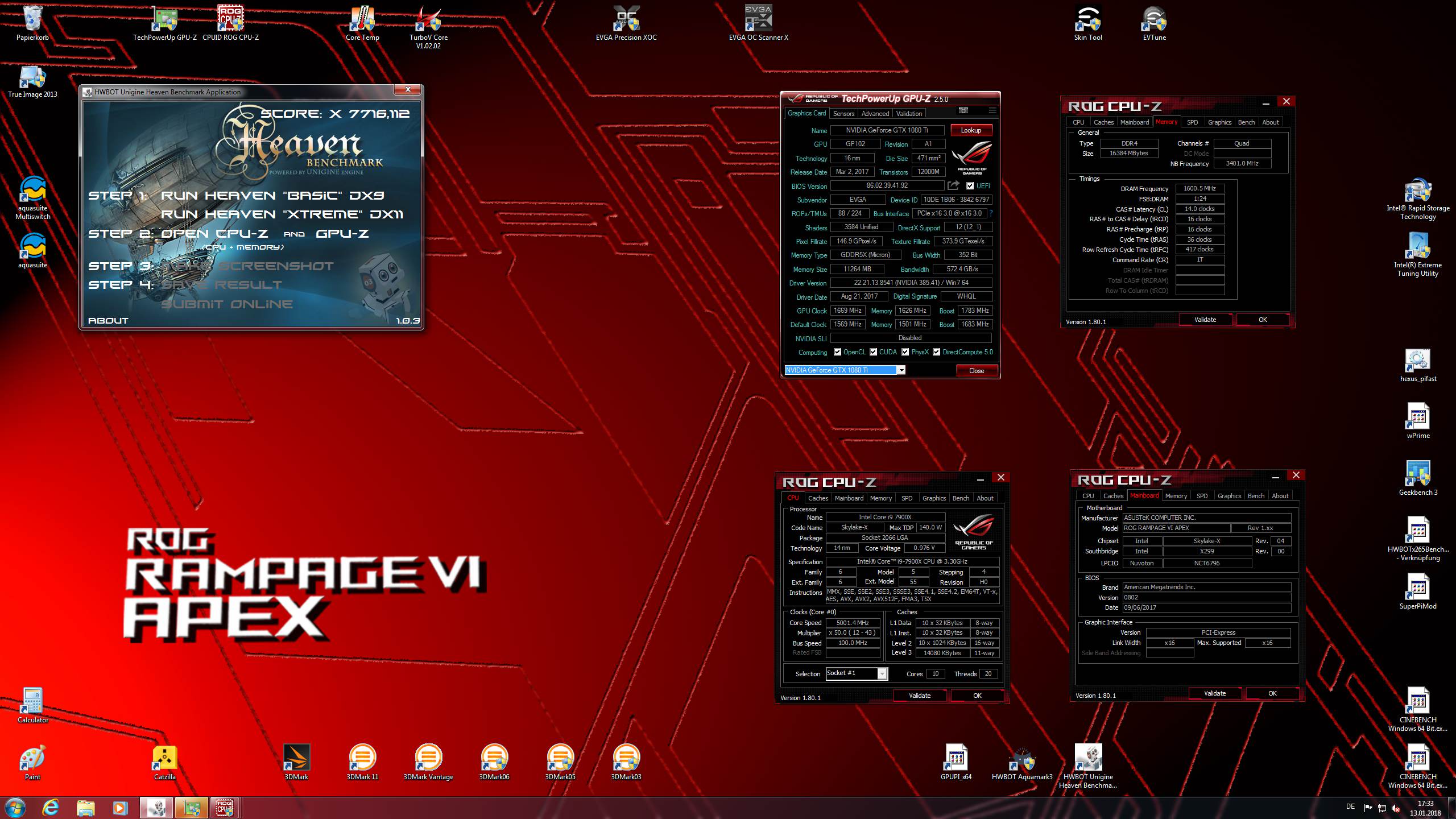Open Windows Media Player on taskbar
The width and height of the screenshot is (1456, 819).
[x=119, y=808]
